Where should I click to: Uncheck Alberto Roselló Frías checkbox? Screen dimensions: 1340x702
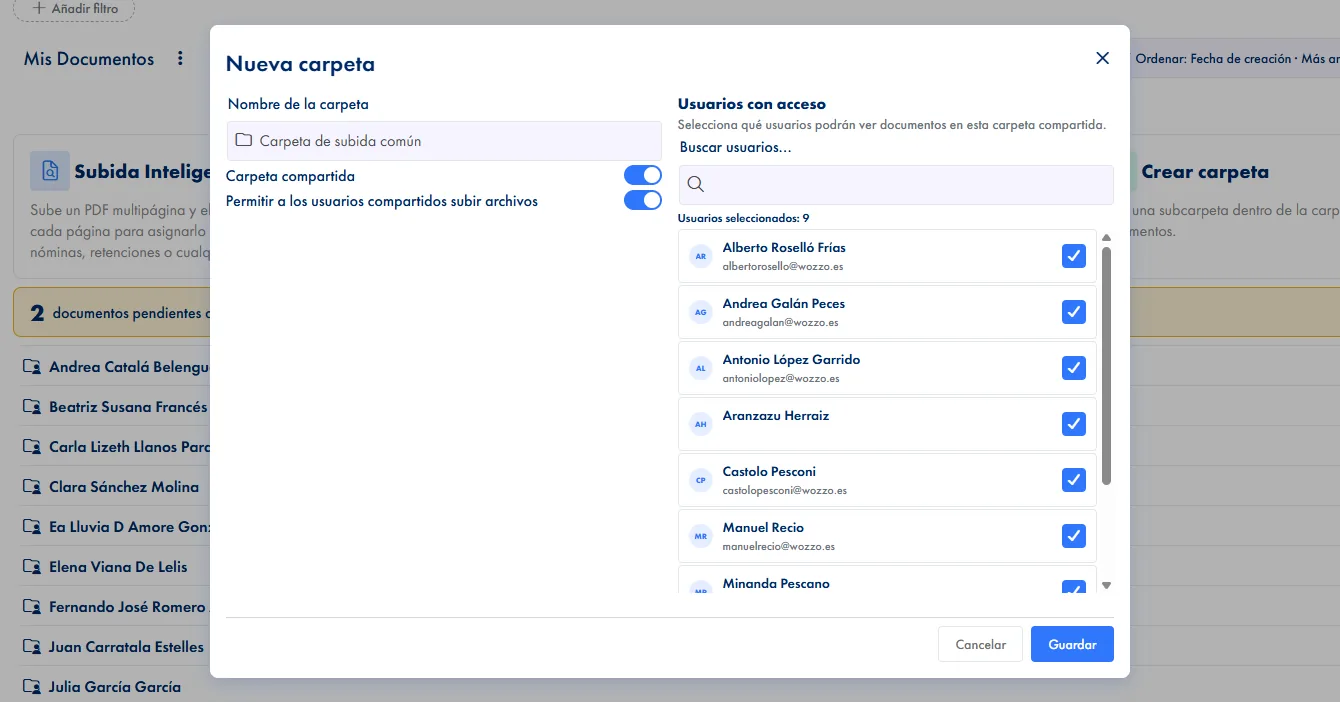(x=1074, y=256)
